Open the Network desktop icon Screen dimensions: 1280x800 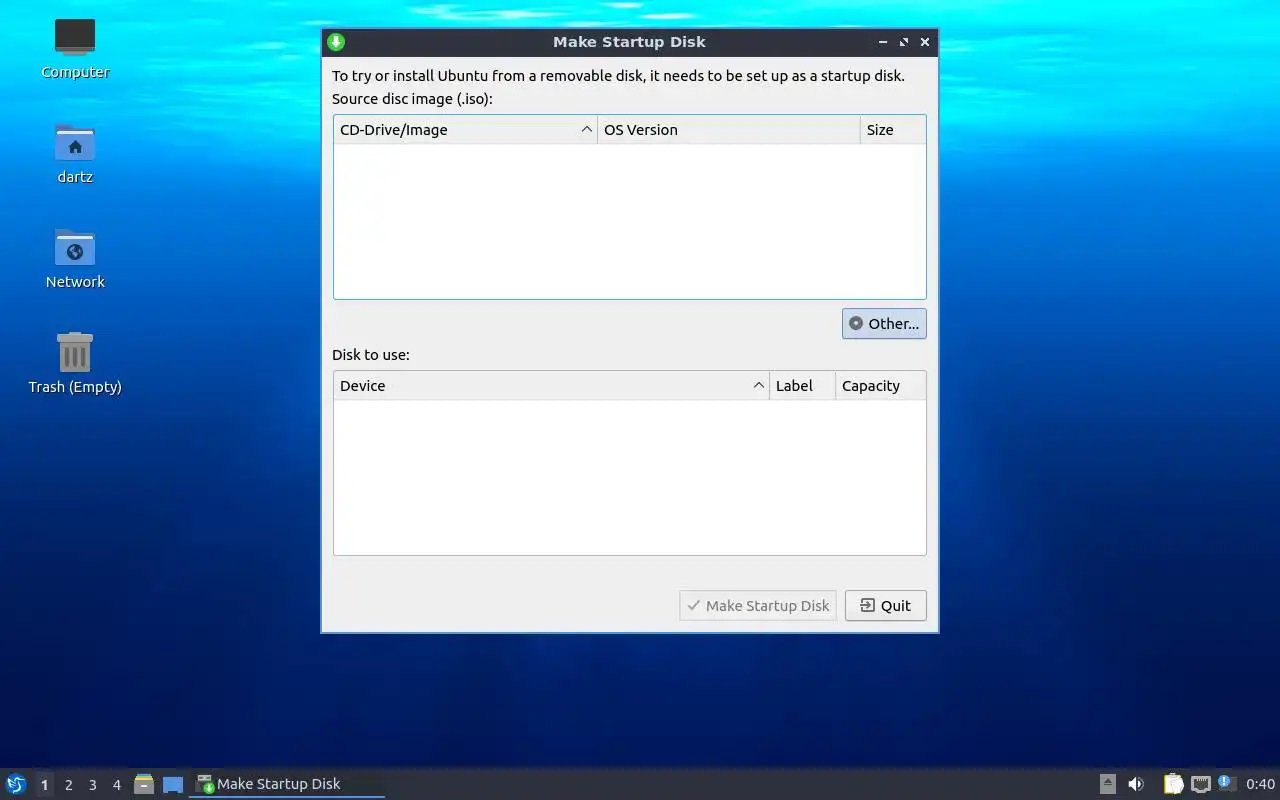point(75,257)
